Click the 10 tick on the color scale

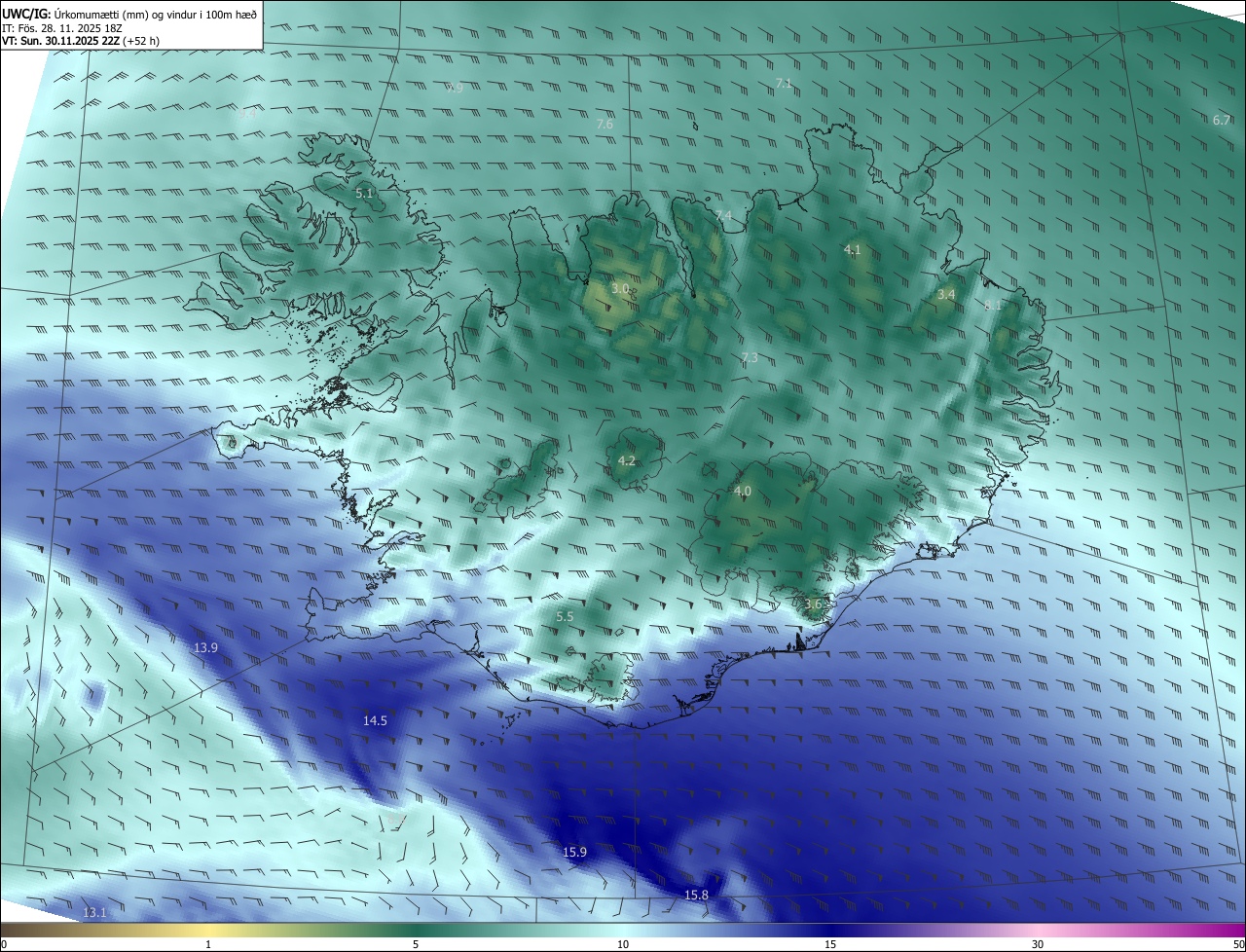coord(623,945)
